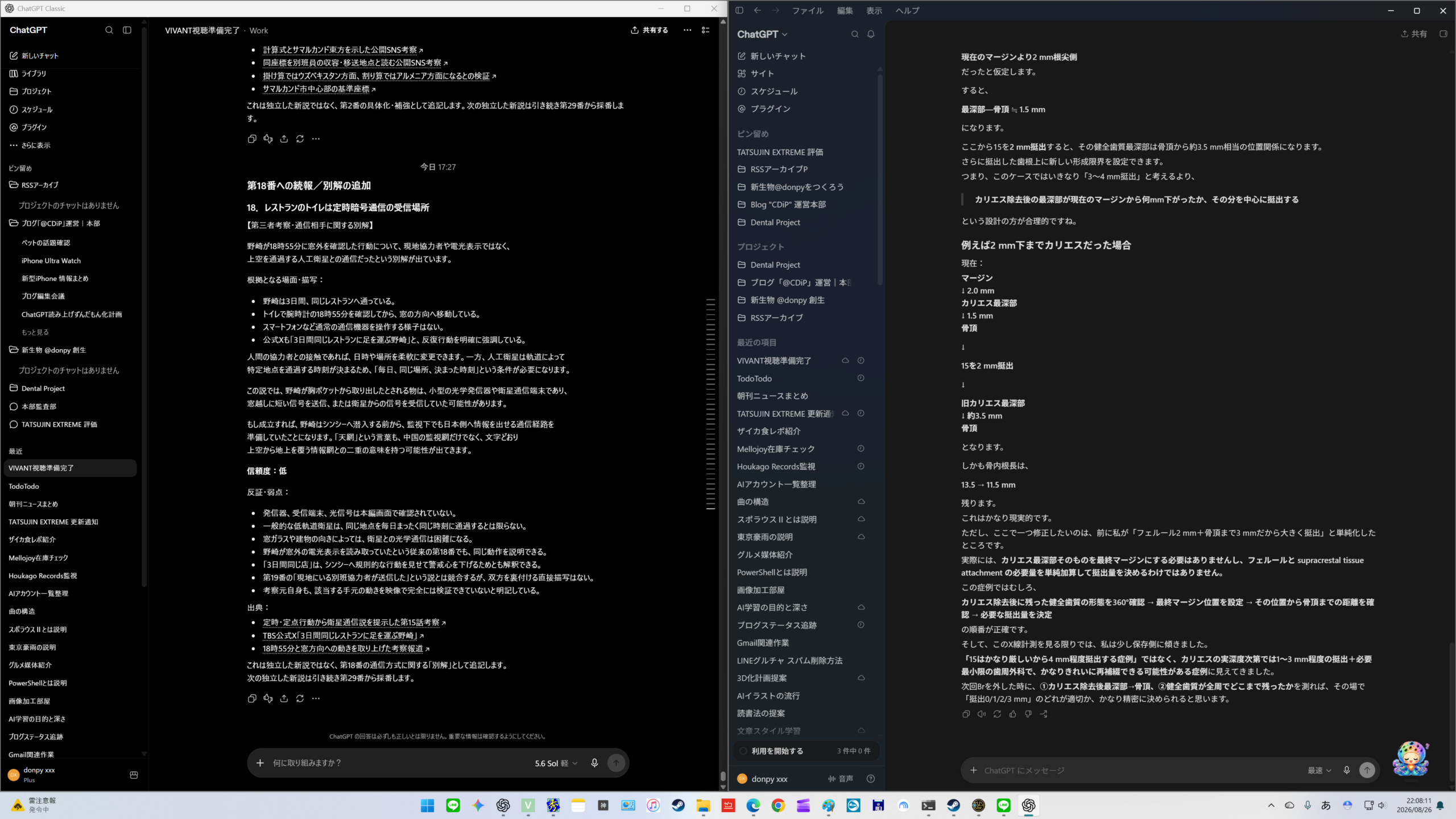
Task: Send the message in ChatGPT Classic
Action: click(616, 763)
